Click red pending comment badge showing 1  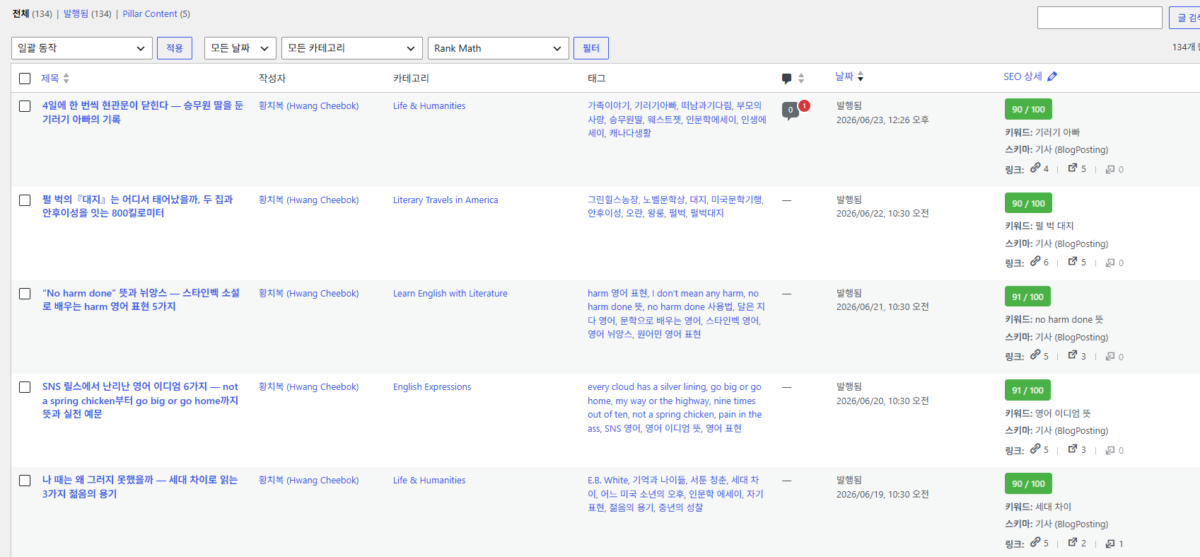click(804, 106)
